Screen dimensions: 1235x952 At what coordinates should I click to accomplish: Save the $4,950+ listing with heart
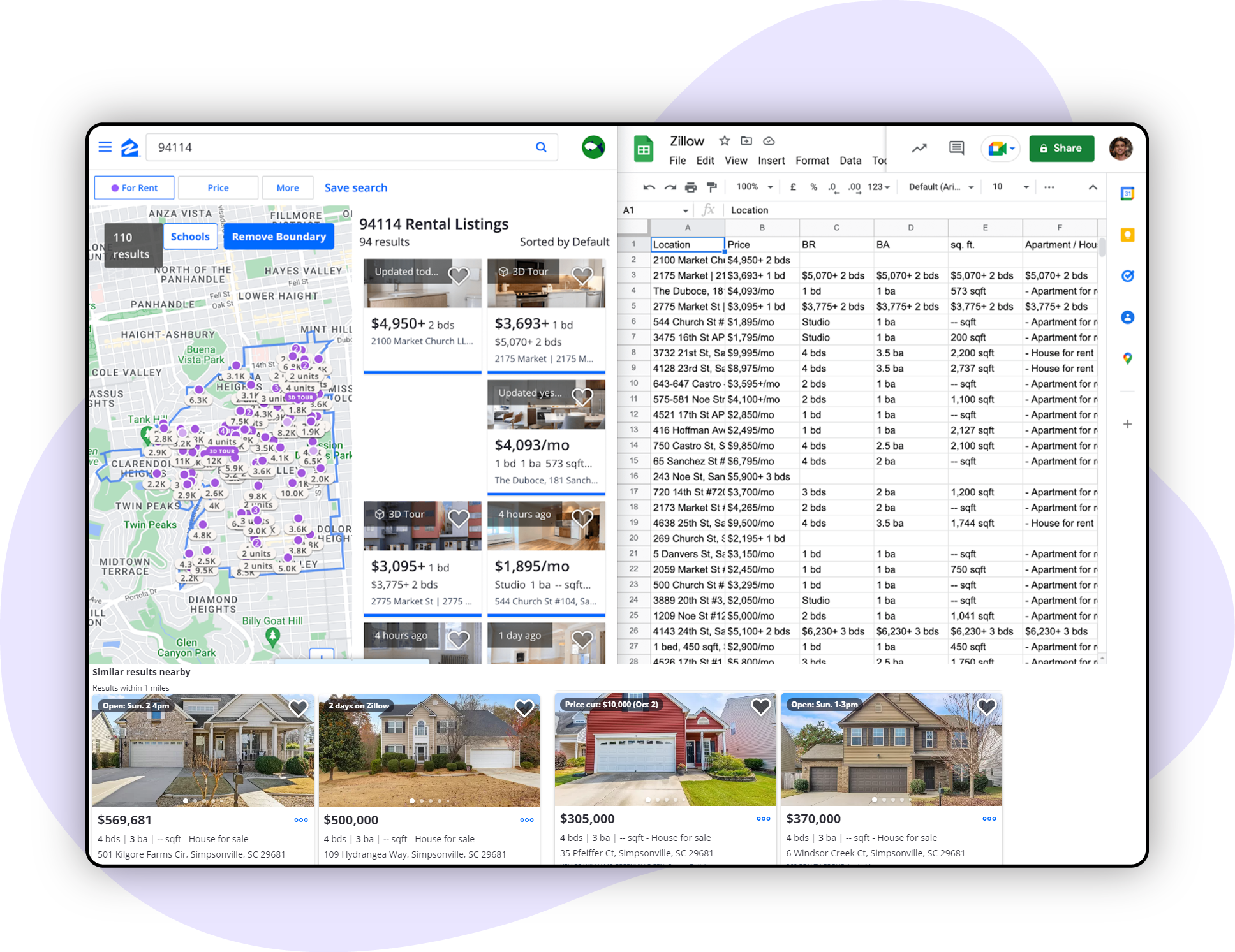459,275
